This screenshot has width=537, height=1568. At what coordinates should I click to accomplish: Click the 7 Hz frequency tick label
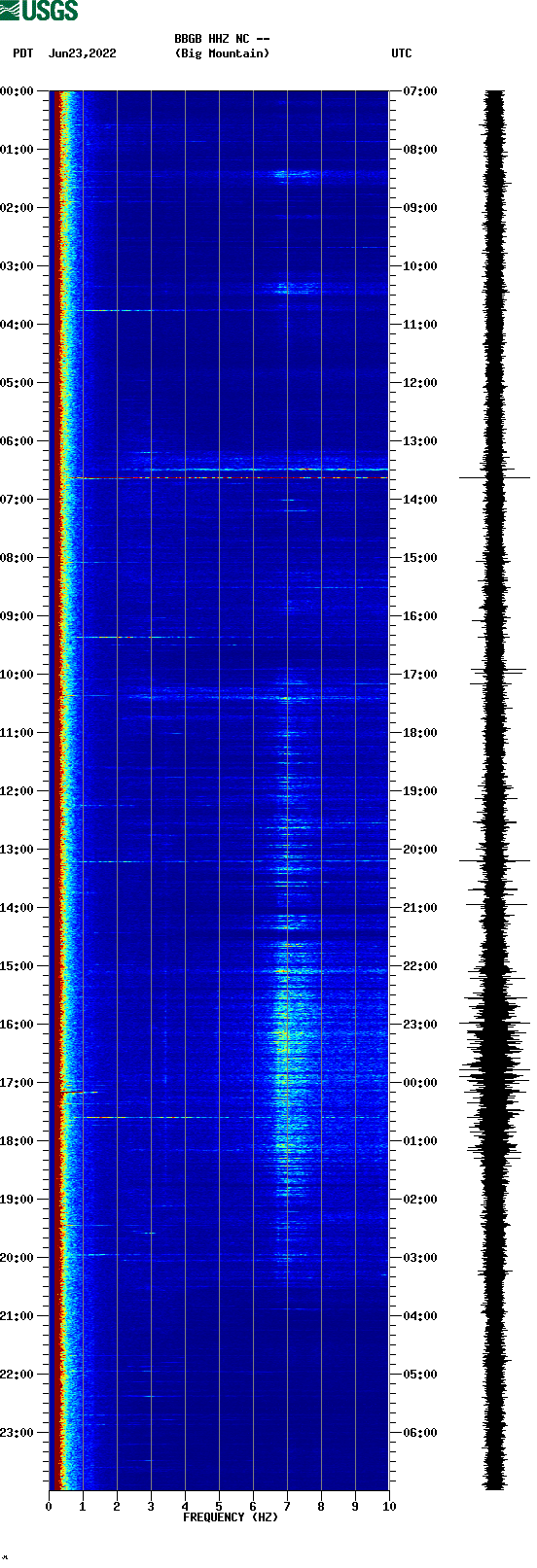pos(287,1507)
